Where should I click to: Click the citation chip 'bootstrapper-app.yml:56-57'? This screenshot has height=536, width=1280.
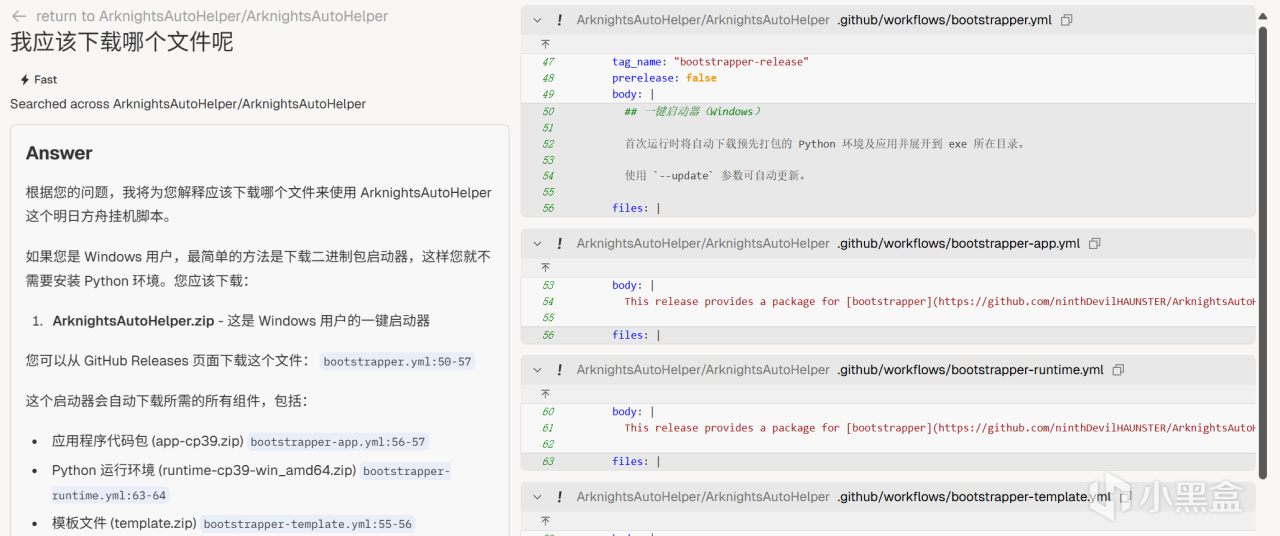pyautogui.click(x=337, y=441)
